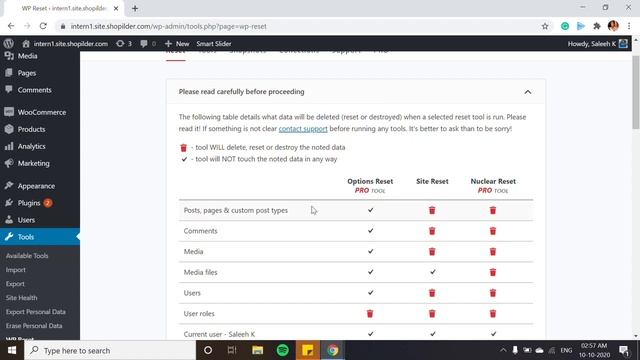Click Site Reset trash icon for Posts row
The image size is (640, 360).
pos(432,210)
